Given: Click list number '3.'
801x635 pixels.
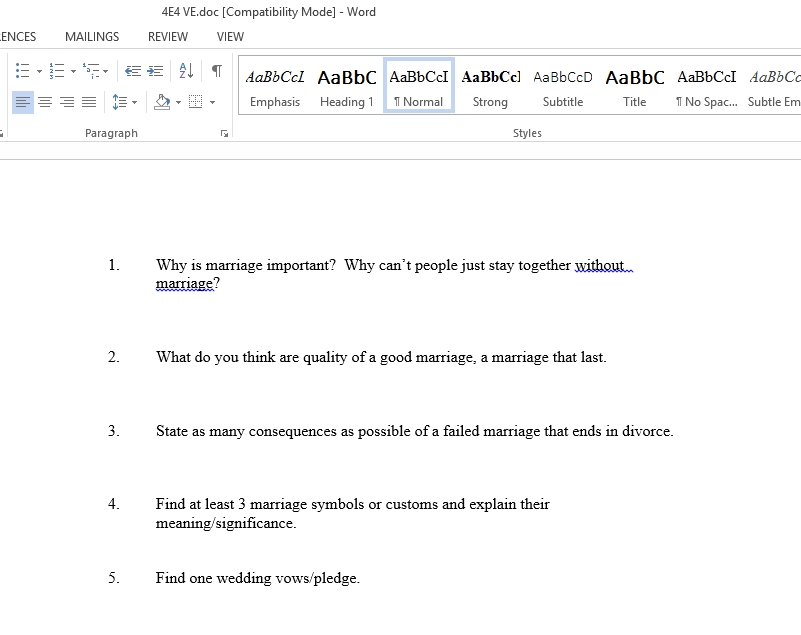Looking at the screenshot, I should click(x=114, y=431).
